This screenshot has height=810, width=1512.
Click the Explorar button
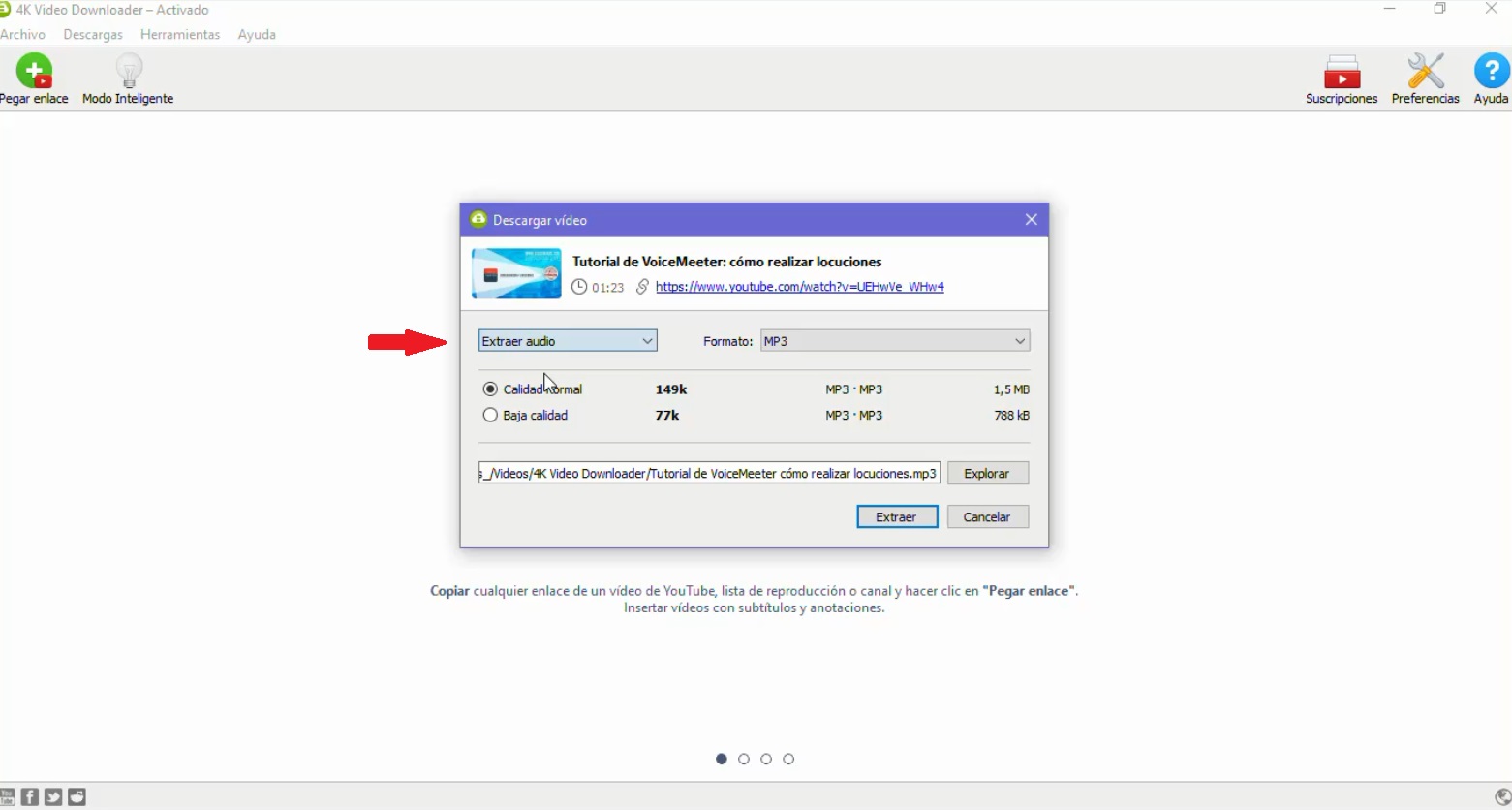click(x=987, y=474)
